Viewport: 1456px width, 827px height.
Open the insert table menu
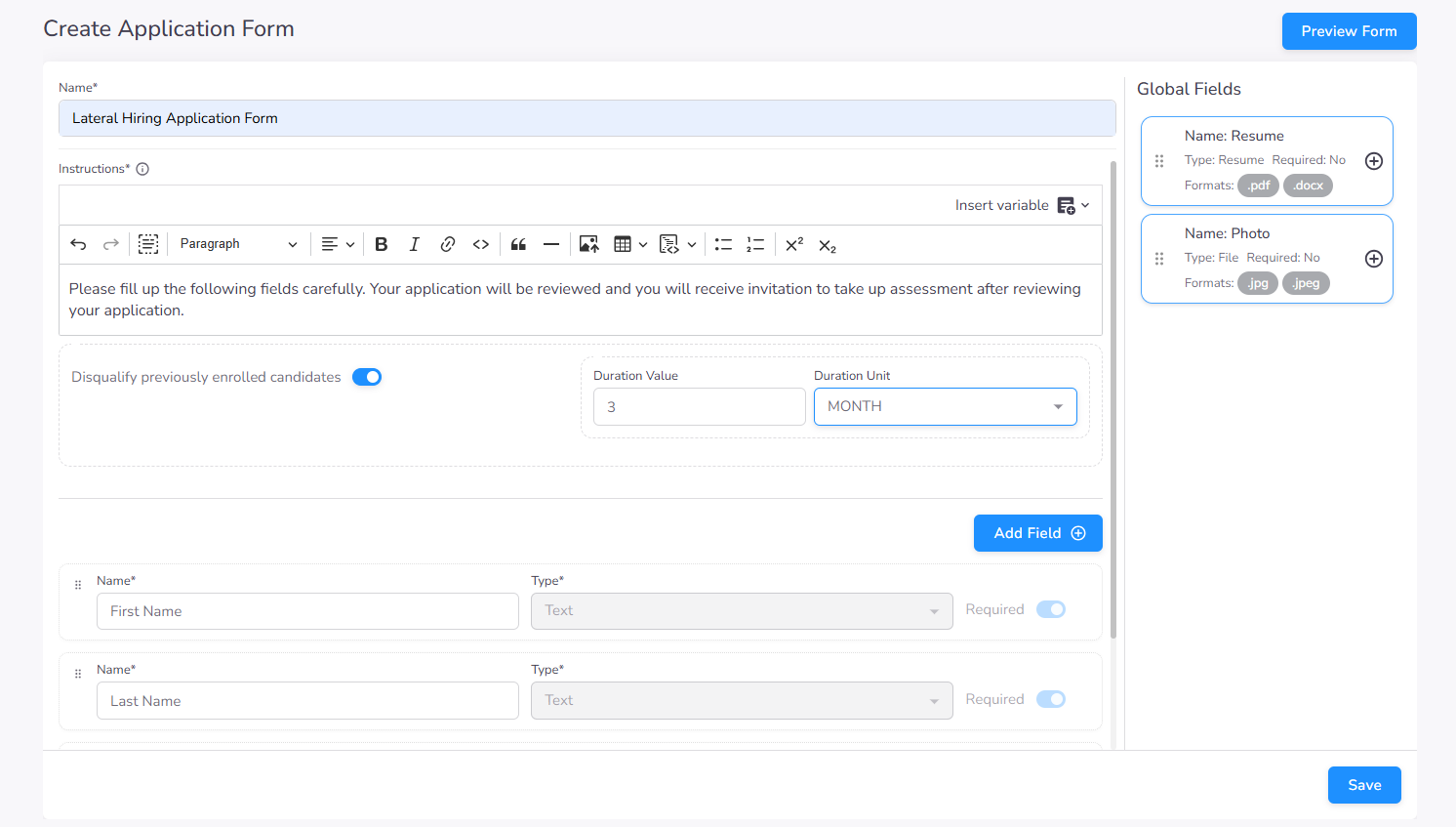[x=629, y=244]
